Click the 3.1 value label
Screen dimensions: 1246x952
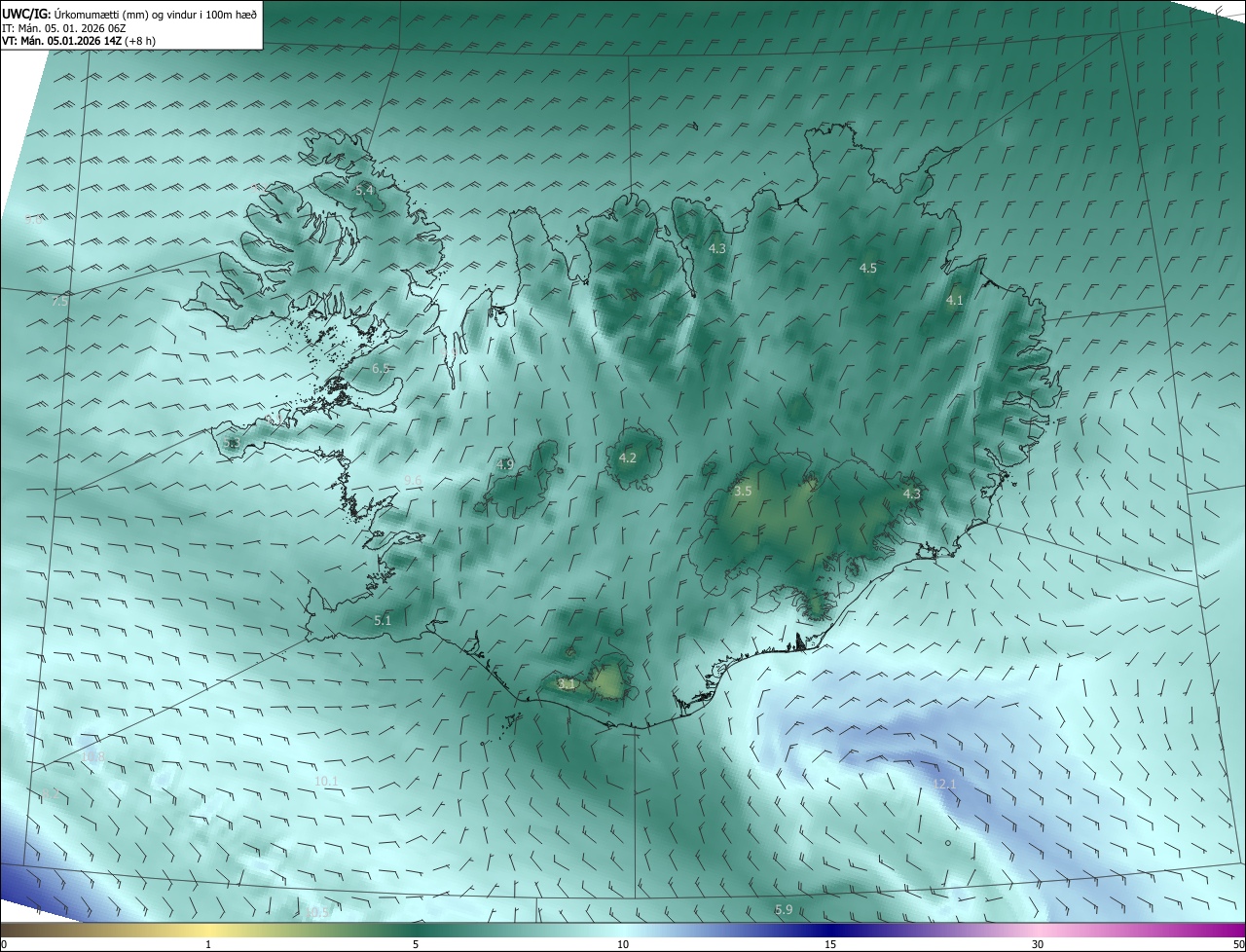(x=567, y=684)
